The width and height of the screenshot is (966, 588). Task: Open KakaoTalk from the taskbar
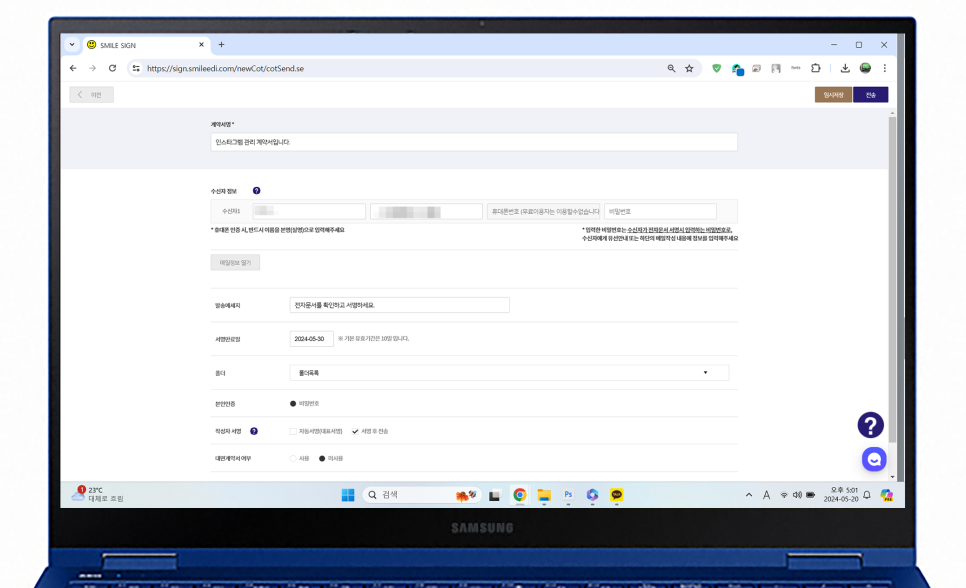pos(616,495)
